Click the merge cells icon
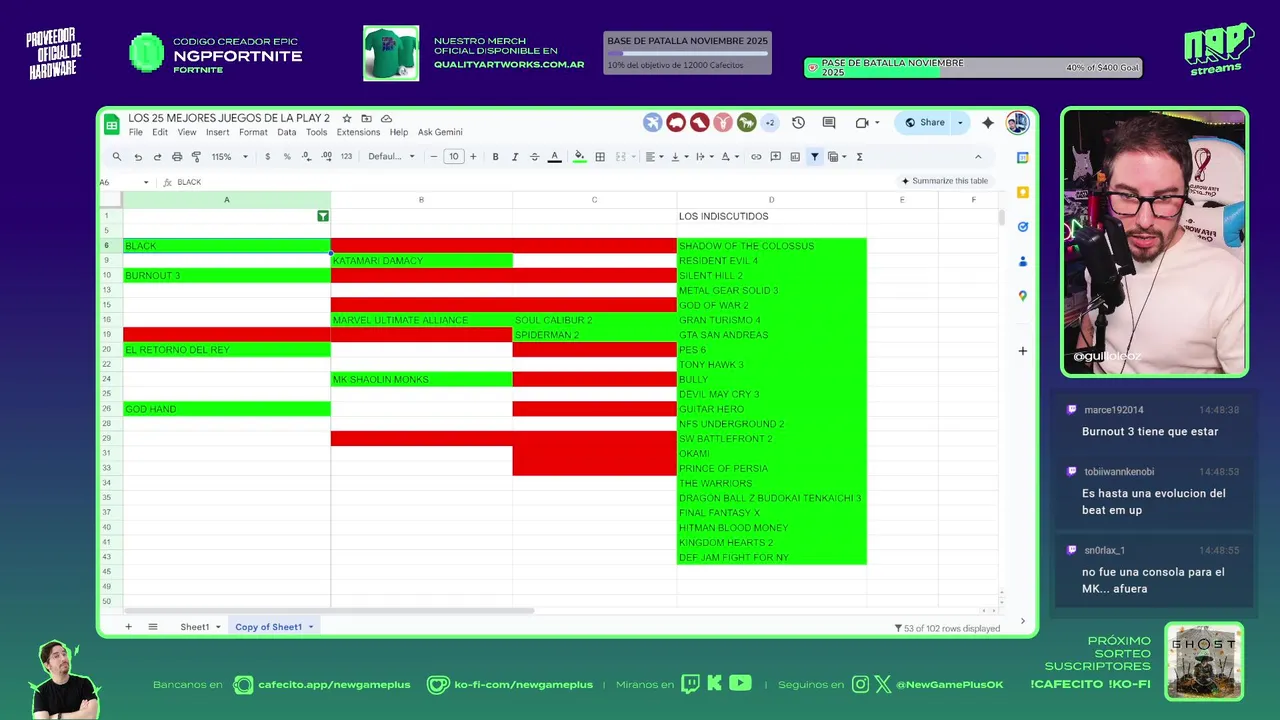 point(621,157)
